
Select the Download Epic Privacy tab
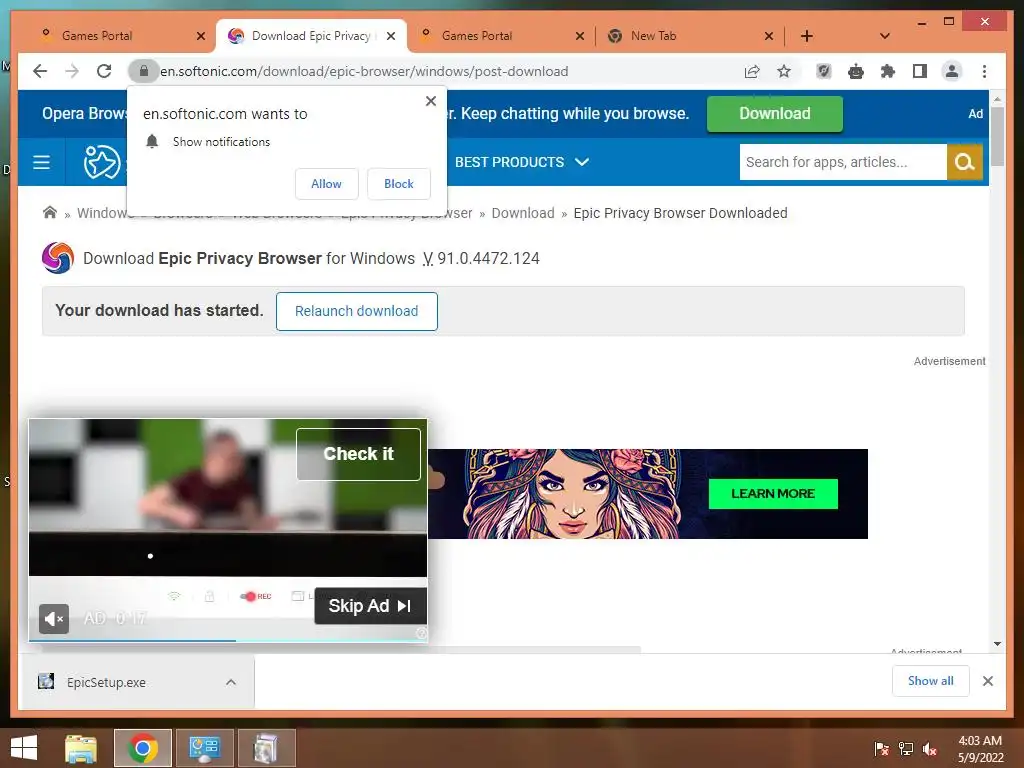click(311, 36)
